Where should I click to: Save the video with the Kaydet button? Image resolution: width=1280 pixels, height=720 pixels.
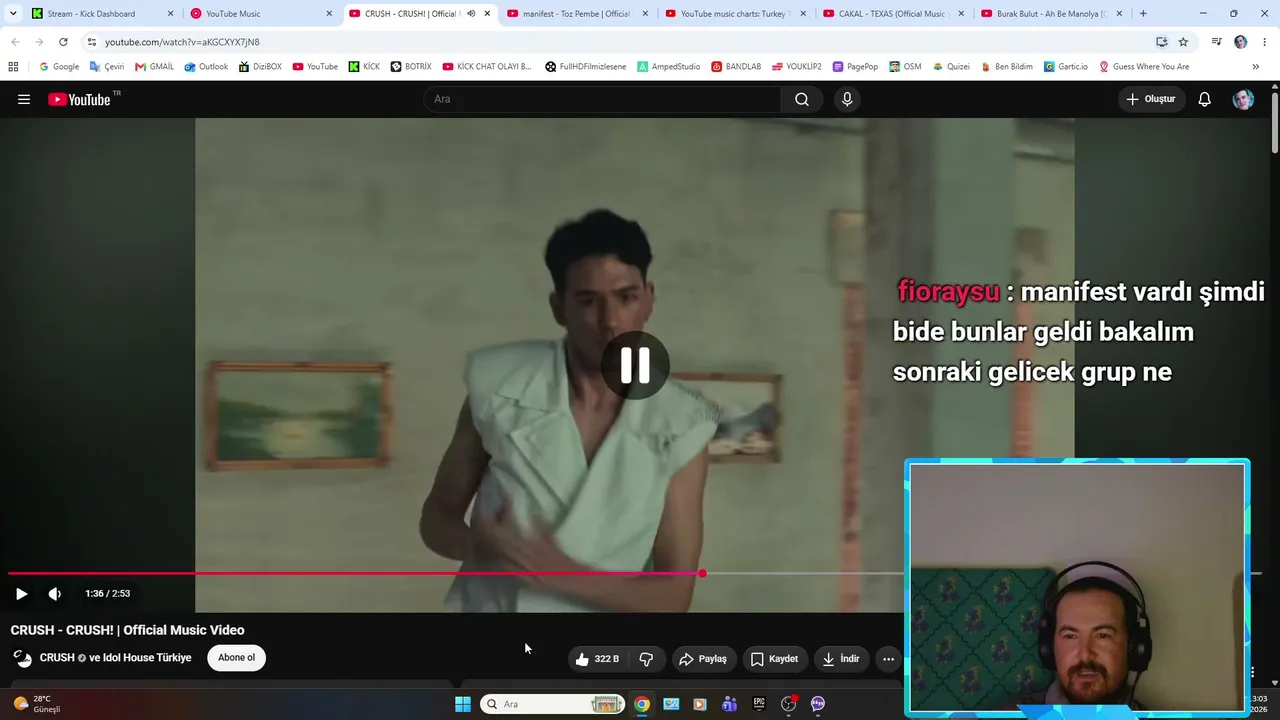[x=774, y=659]
